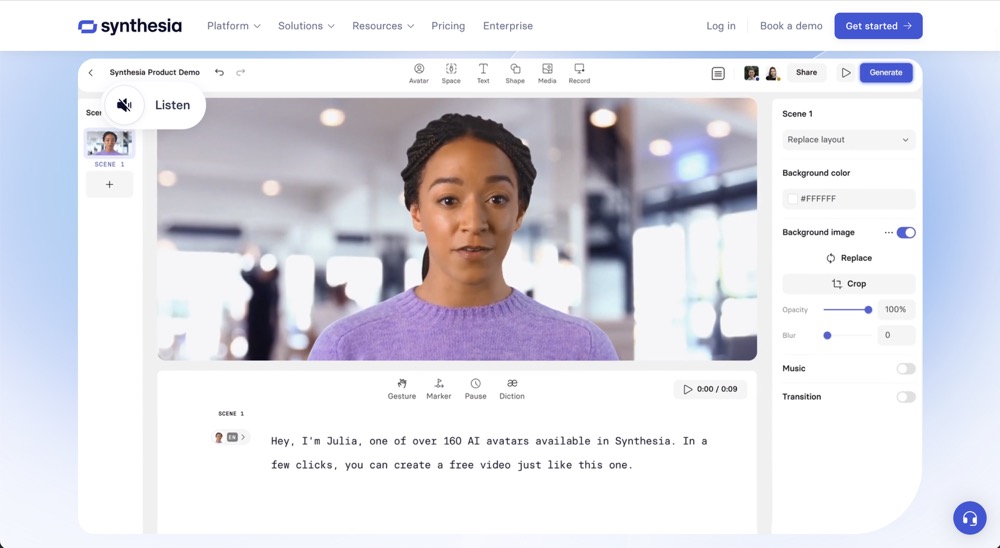The image size is (1000, 548).
Task: Open the Enterprise menu item
Action: pos(508,26)
